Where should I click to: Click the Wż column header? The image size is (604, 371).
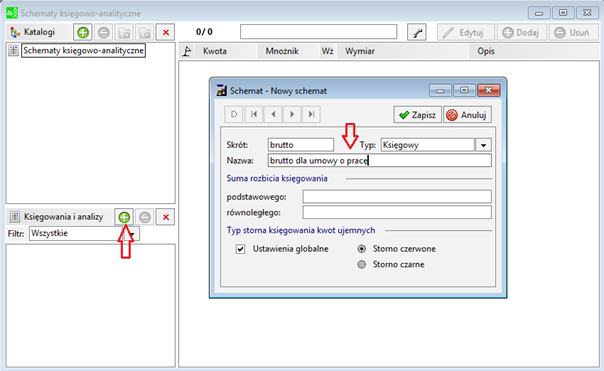pos(327,51)
